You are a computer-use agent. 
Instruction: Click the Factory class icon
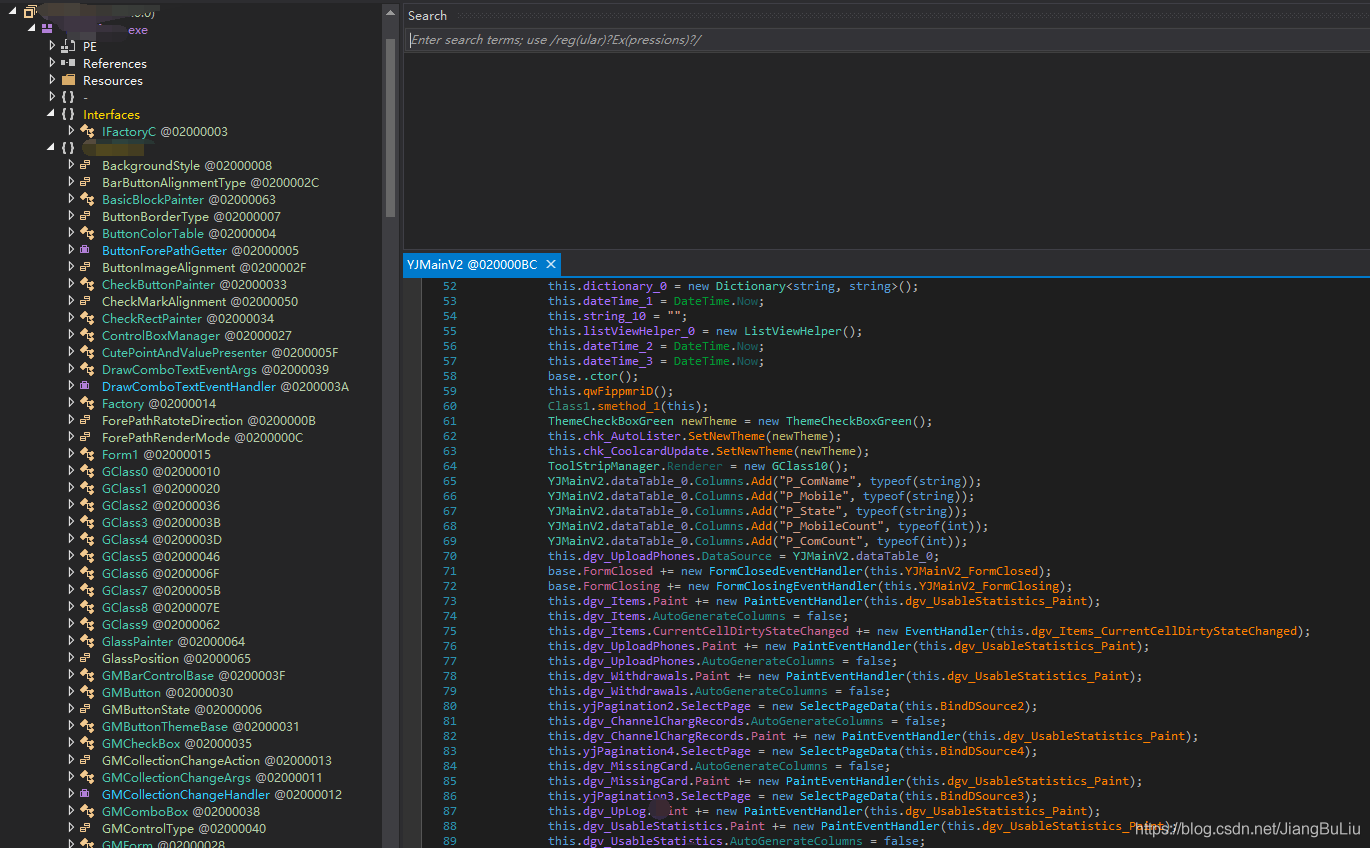[x=87, y=403]
